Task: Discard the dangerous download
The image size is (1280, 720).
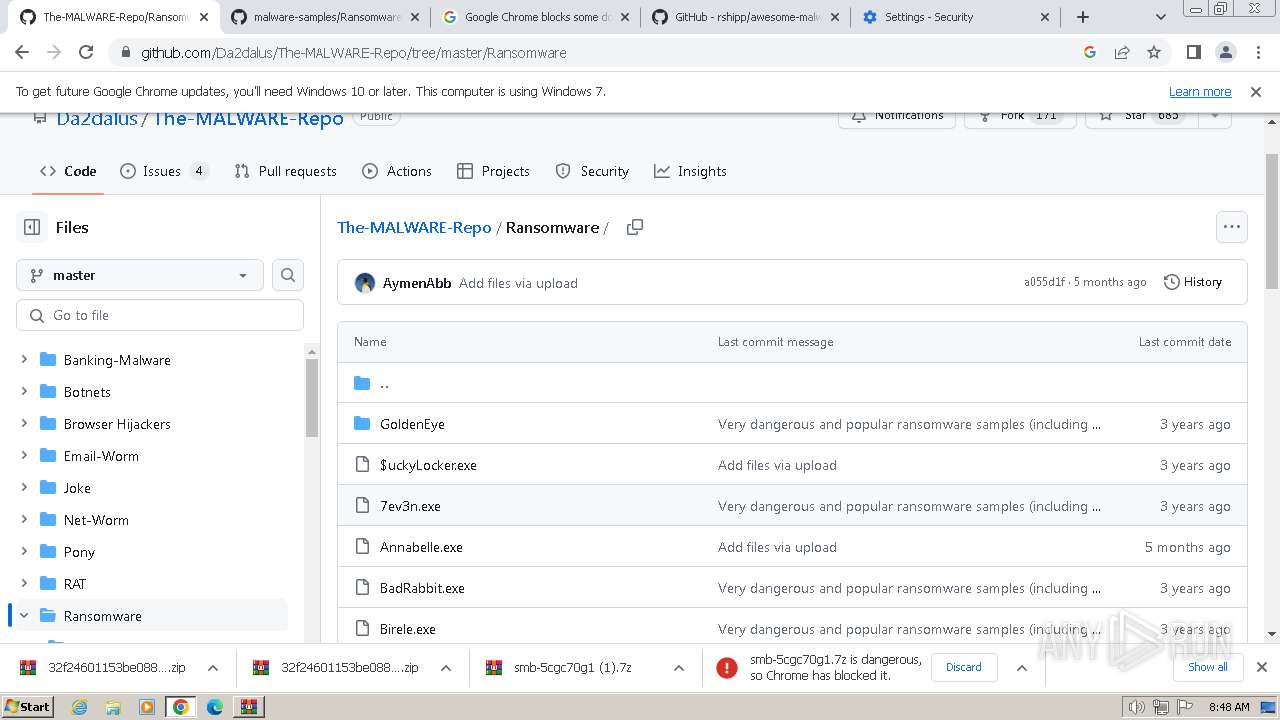Action: (x=964, y=667)
